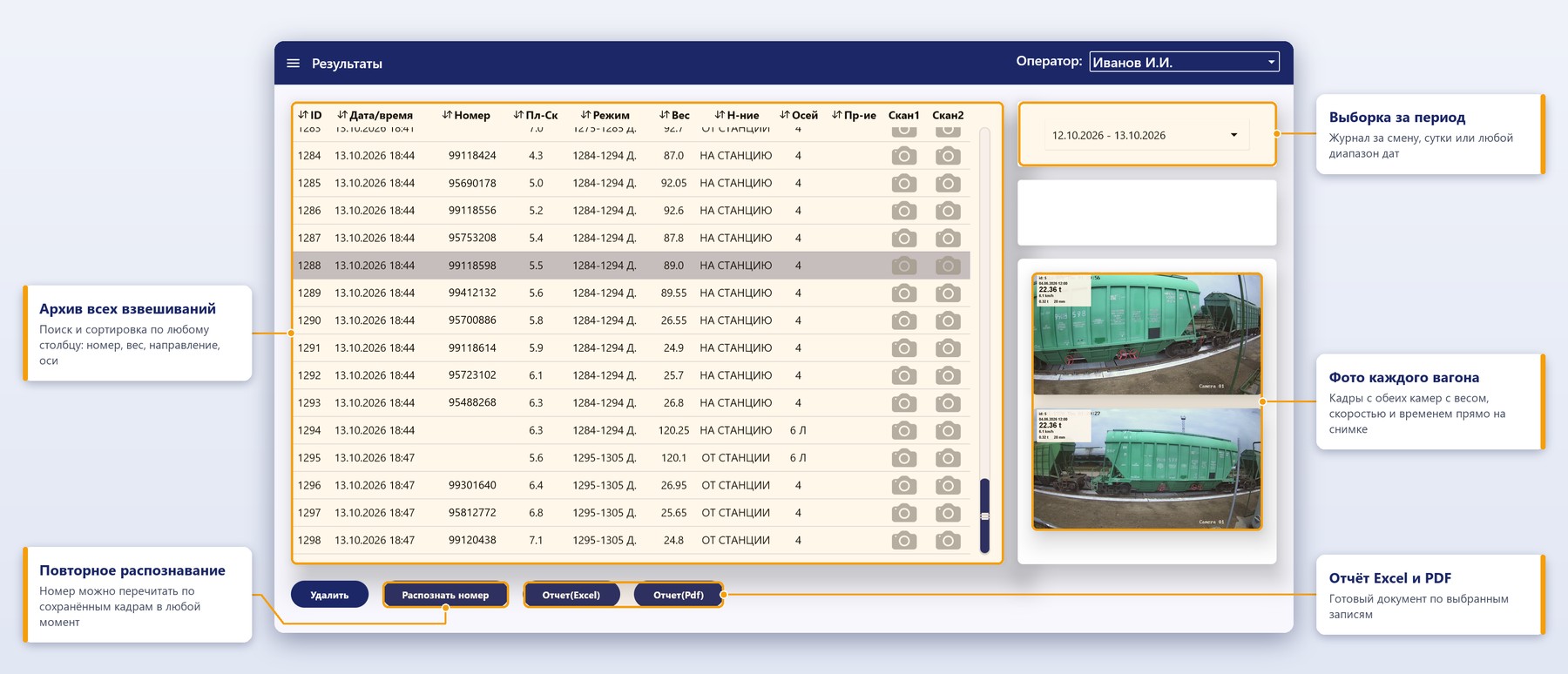Expand the date range selector 12.10.2026 - 13.10.2026
This screenshot has width=1568, height=674.
1146,135
